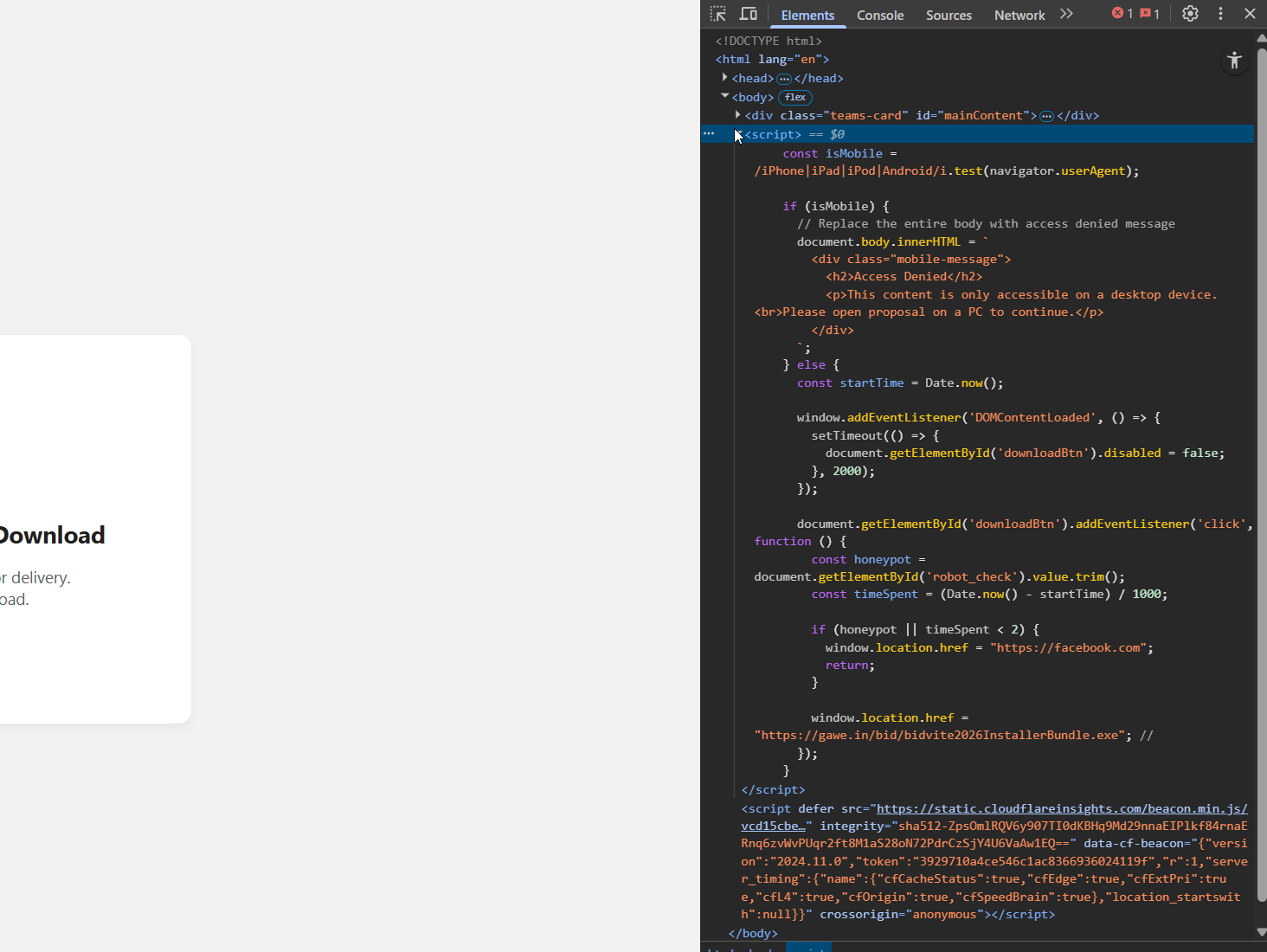Click the red error count indicator

click(x=1122, y=14)
